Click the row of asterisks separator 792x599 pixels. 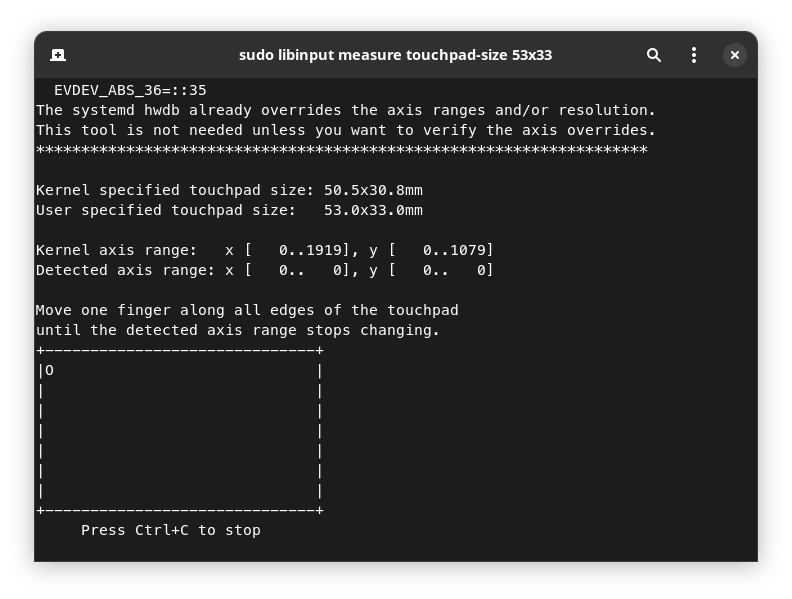pyautogui.click(x=341, y=150)
